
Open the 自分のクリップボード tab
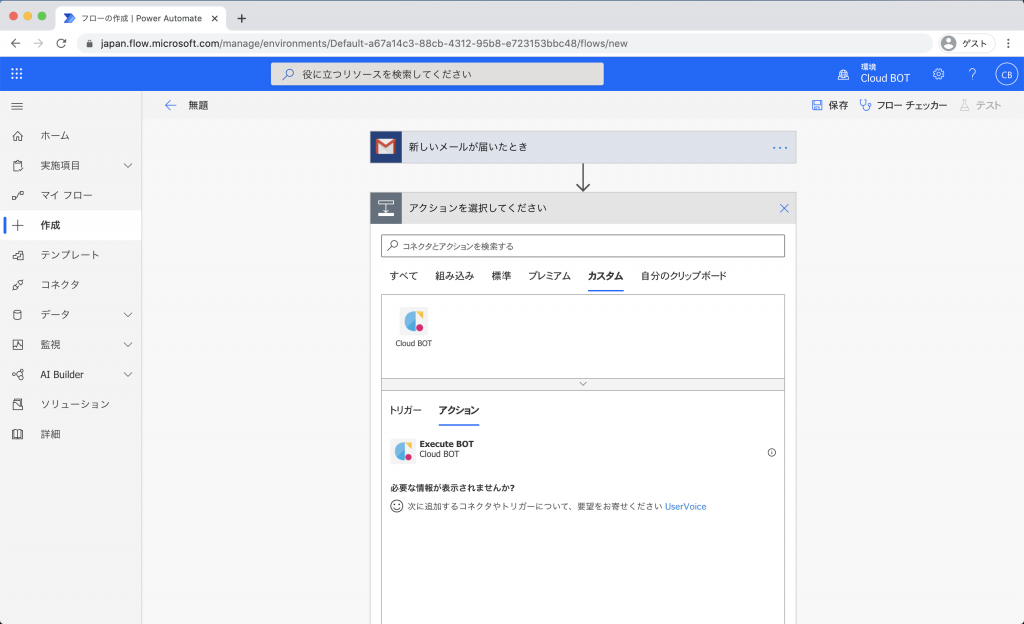pos(683,276)
